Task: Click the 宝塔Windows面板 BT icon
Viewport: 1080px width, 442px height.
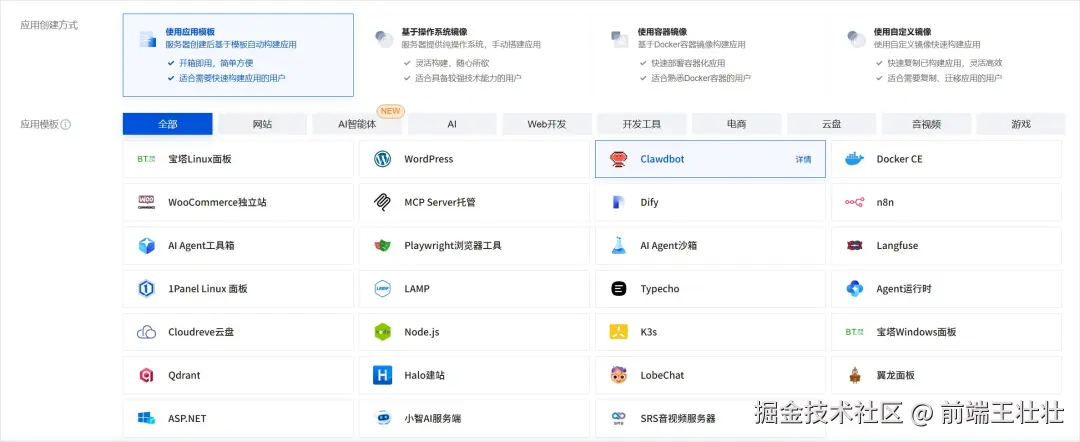Action: click(854, 333)
